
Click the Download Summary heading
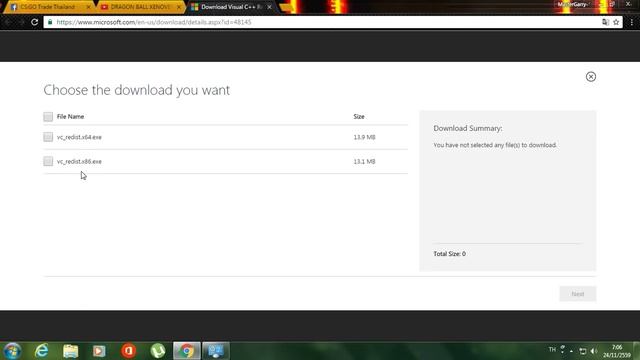coord(468,128)
